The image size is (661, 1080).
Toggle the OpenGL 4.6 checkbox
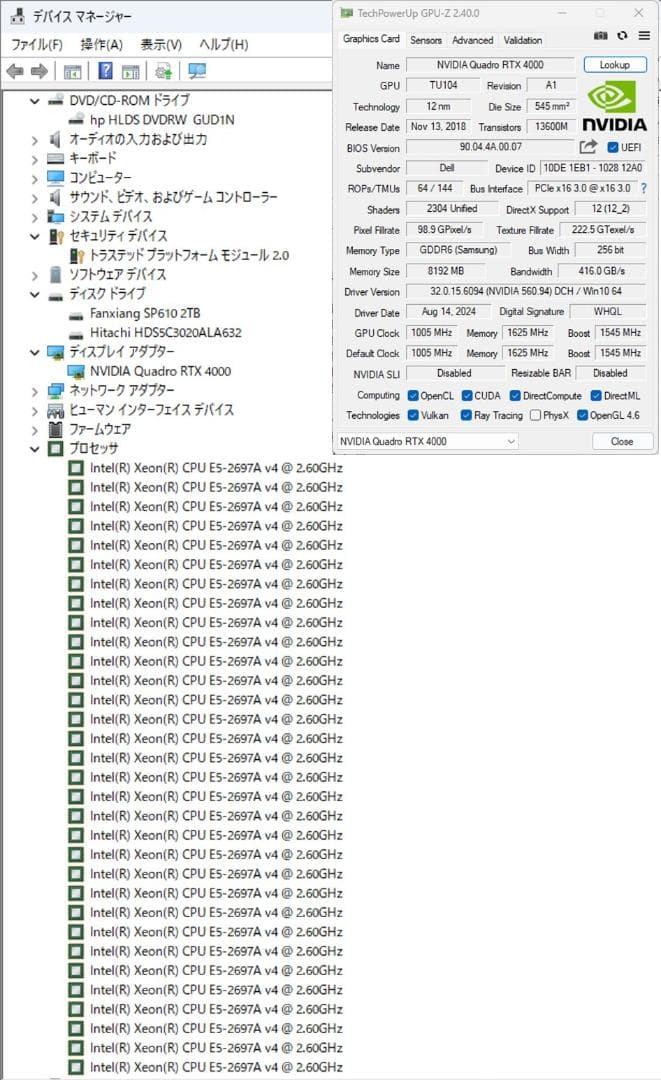click(583, 415)
